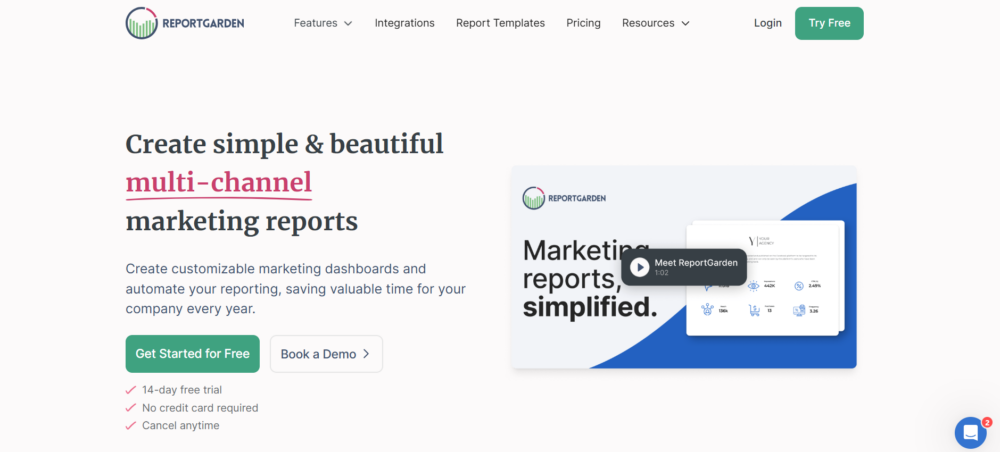
Task: Click the Try Free button
Action: point(829,24)
